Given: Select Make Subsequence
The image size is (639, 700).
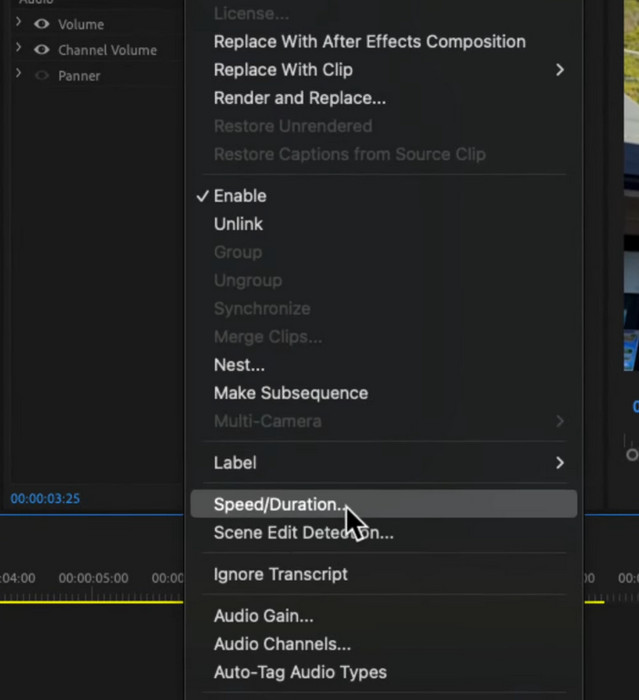Looking at the screenshot, I should point(290,393).
